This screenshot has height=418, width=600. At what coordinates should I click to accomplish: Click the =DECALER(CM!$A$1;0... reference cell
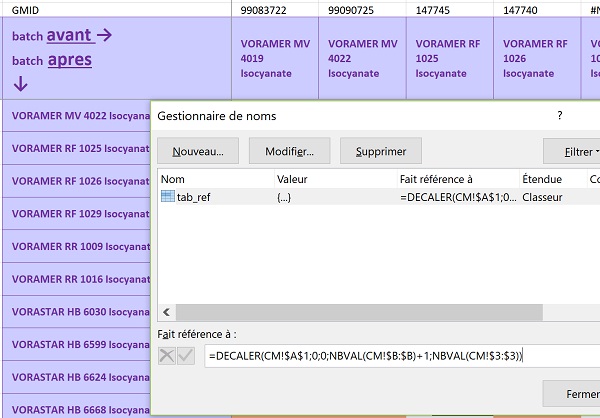click(x=458, y=197)
